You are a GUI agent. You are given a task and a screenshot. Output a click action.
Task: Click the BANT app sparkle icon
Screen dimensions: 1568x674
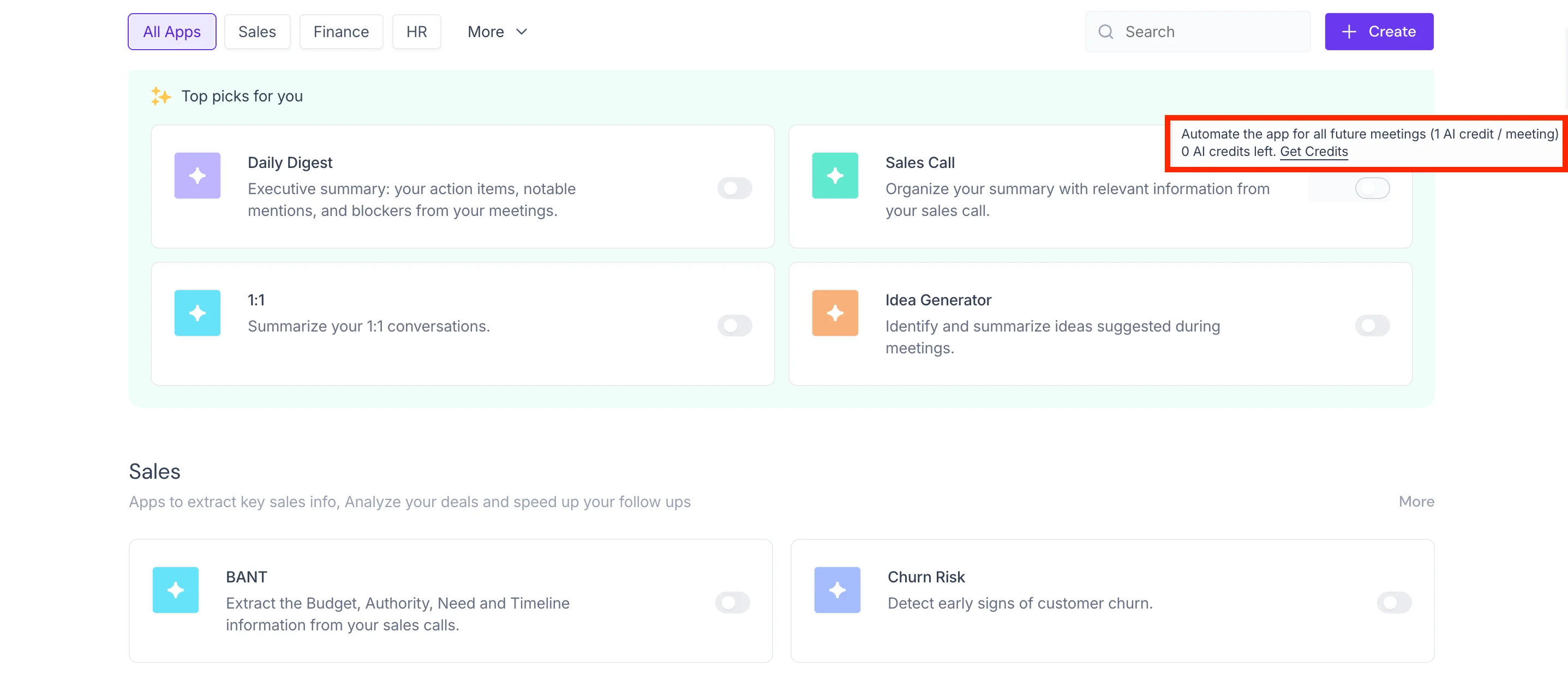coord(175,589)
